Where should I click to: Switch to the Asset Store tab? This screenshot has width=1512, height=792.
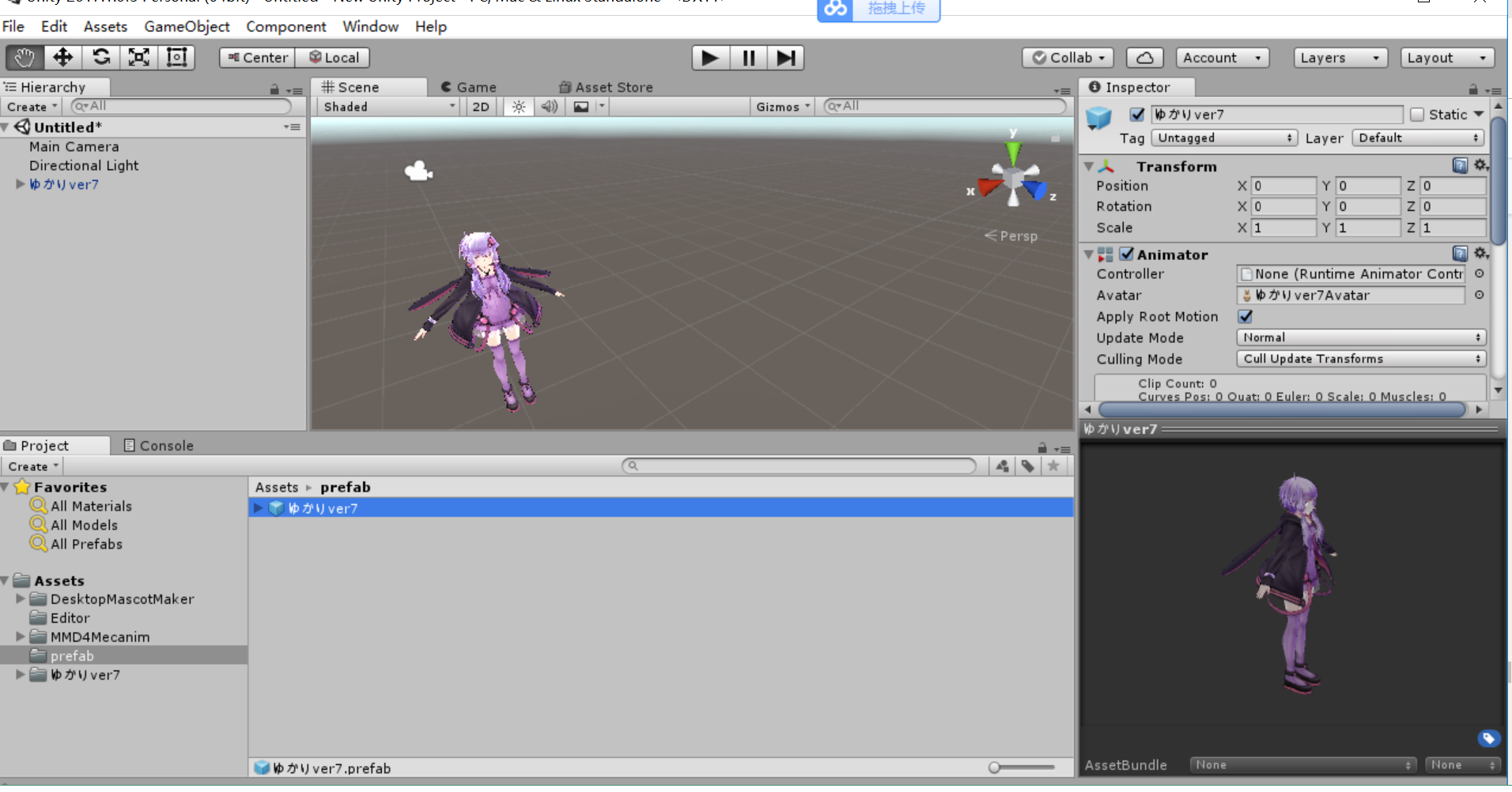(x=606, y=87)
